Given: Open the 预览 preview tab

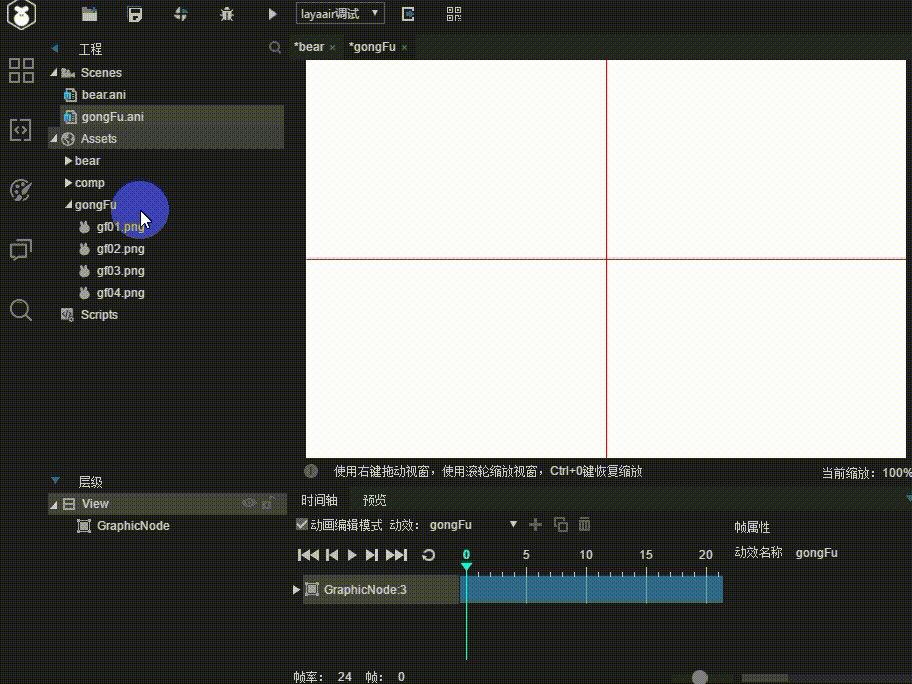Looking at the screenshot, I should point(374,500).
